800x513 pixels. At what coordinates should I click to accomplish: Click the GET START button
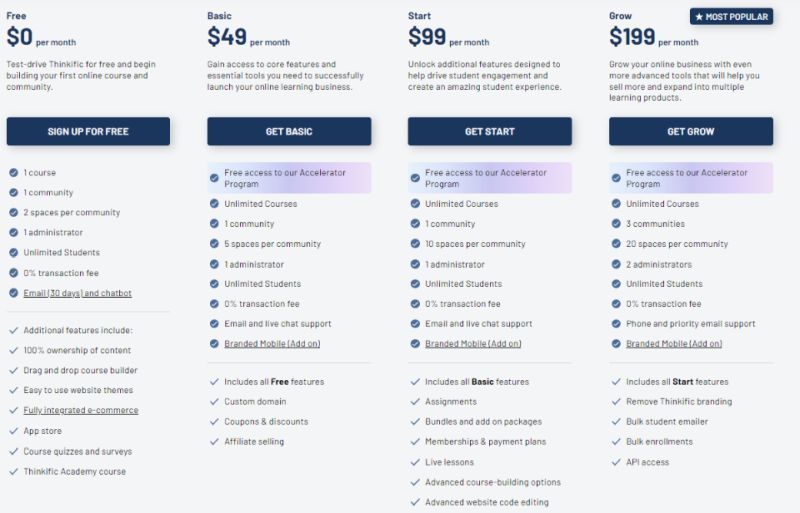click(490, 131)
